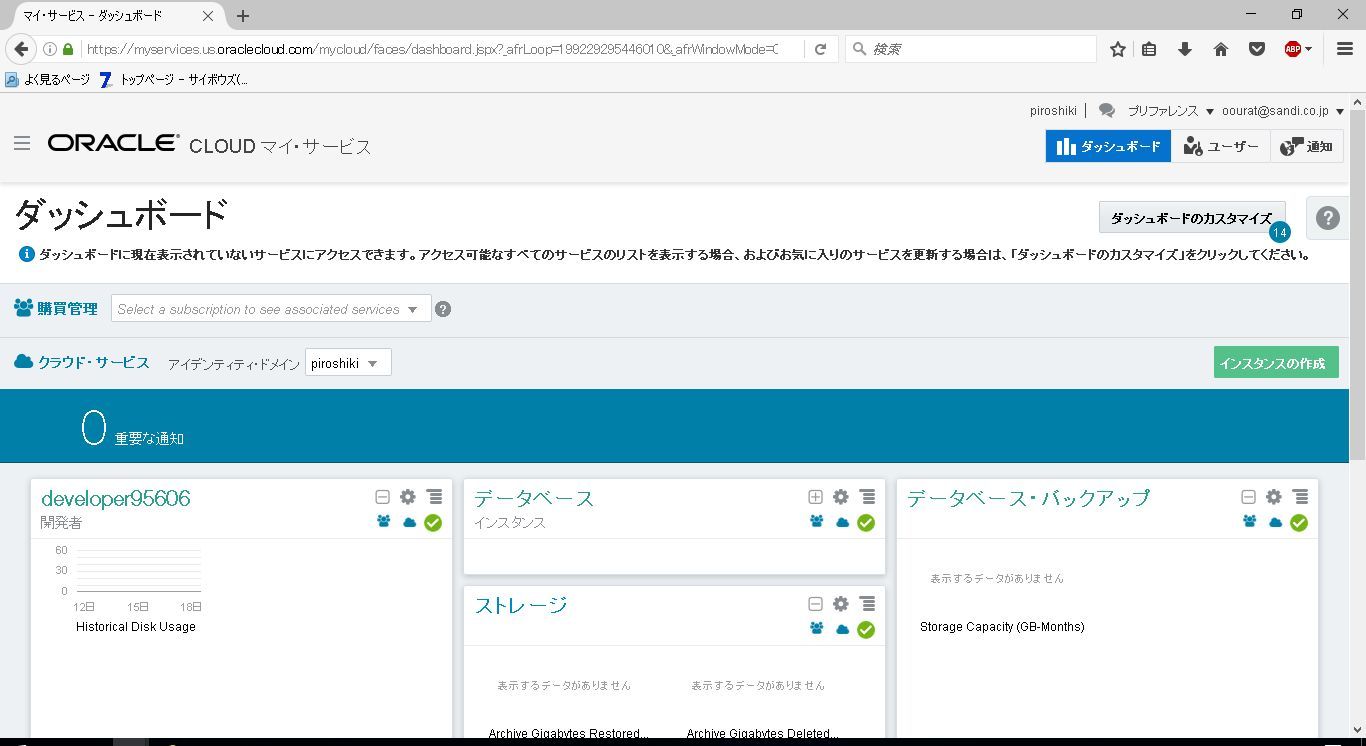Open よく見るページ bookmark
The image size is (1366, 746).
pyautogui.click(x=48, y=79)
